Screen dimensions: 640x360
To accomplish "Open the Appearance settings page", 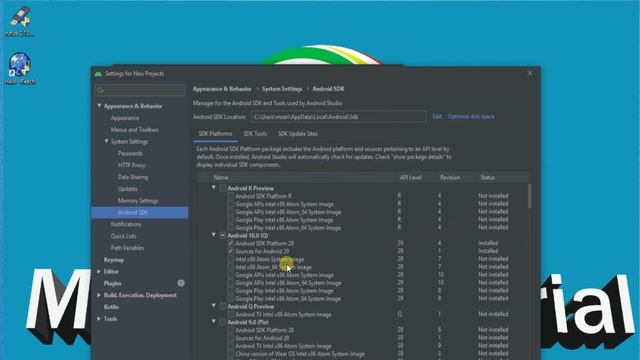I will pyautogui.click(x=125, y=118).
